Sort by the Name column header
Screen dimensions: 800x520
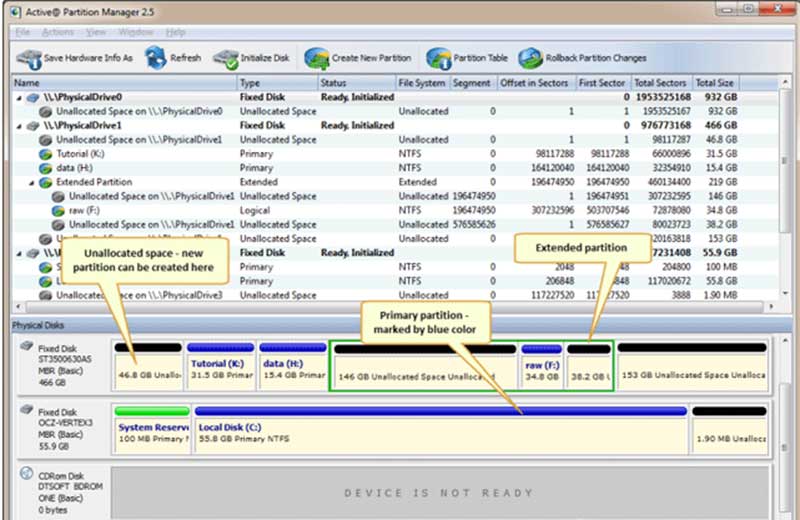124,83
